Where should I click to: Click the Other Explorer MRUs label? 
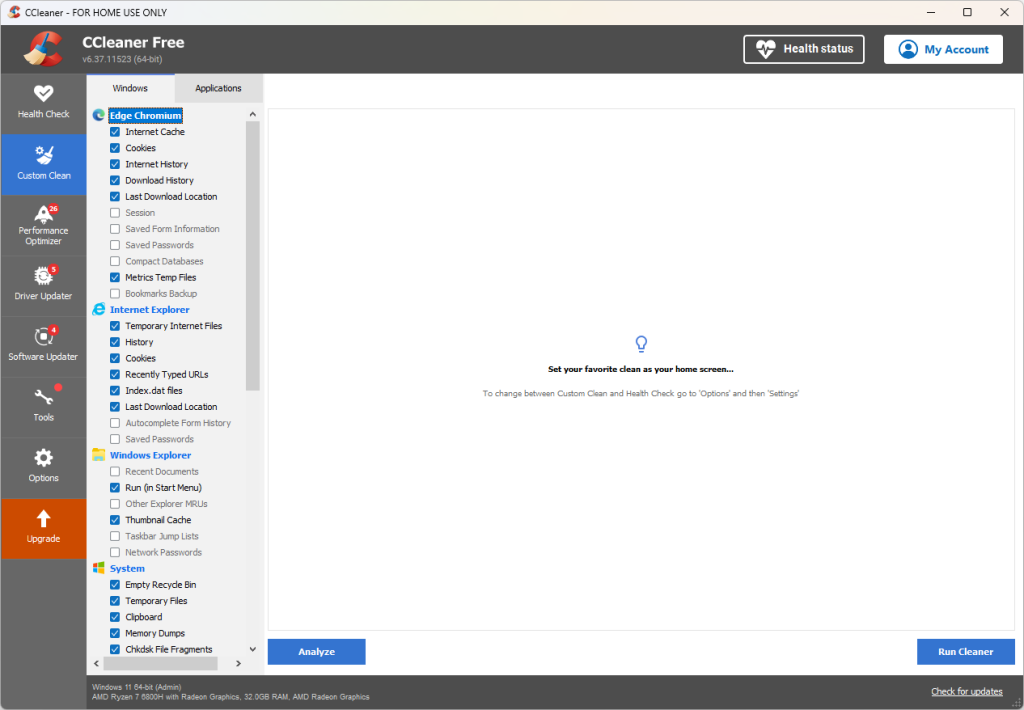pos(167,504)
